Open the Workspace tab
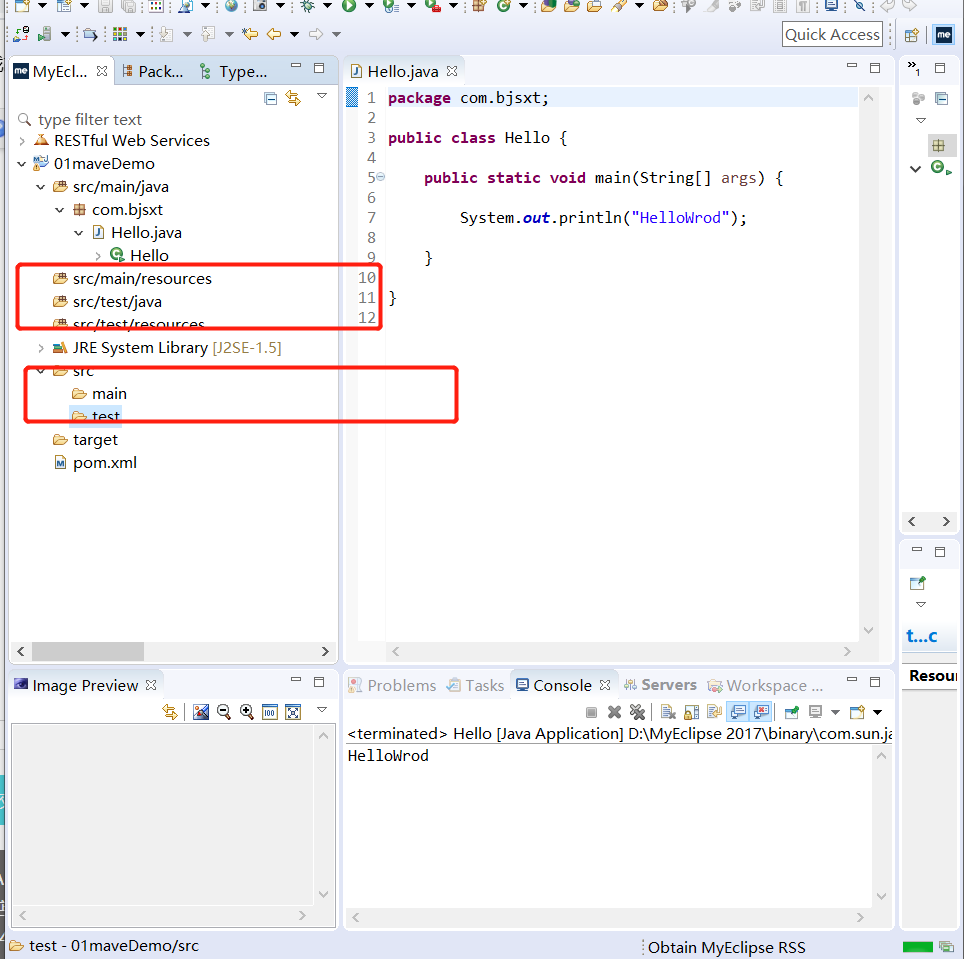Image resolution: width=964 pixels, height=959 pixels. 765,685
